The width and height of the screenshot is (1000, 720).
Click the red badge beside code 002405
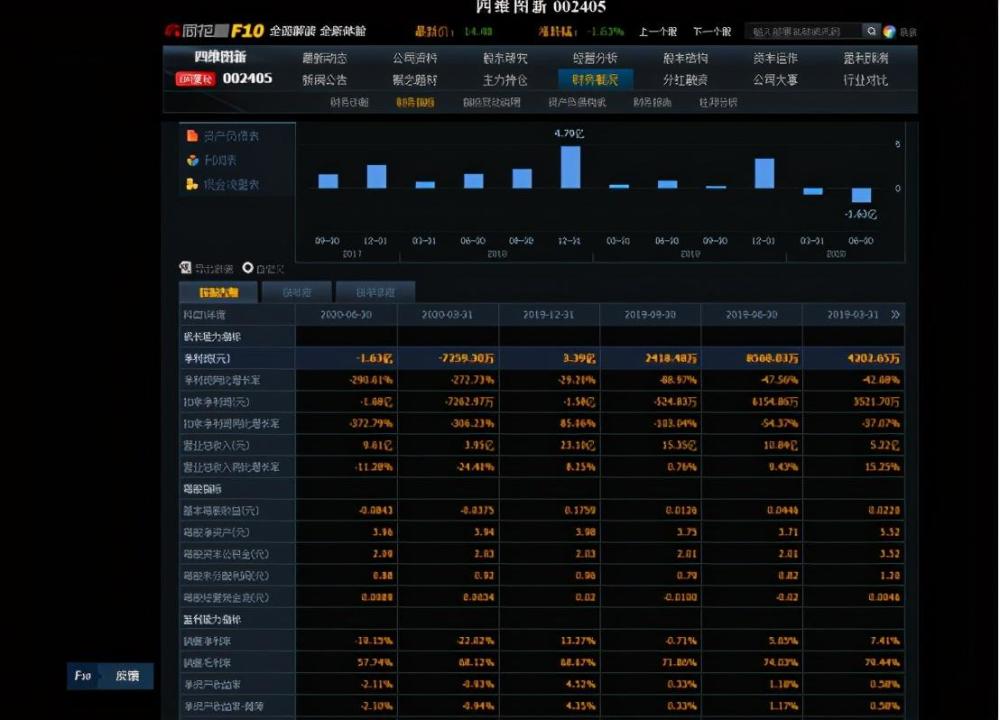point(196,79)
